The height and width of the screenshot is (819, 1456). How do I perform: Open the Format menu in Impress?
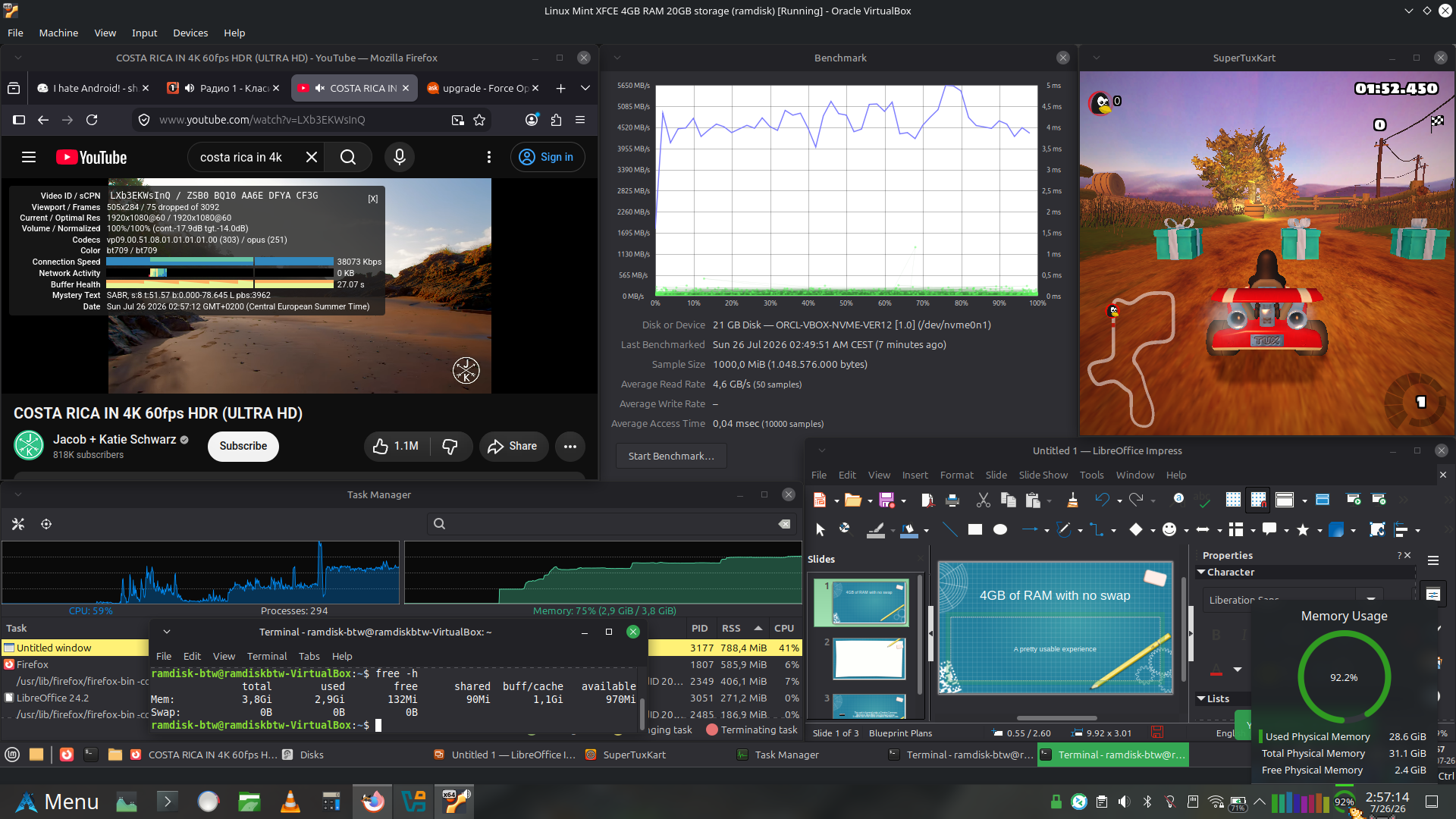point(956,475)
